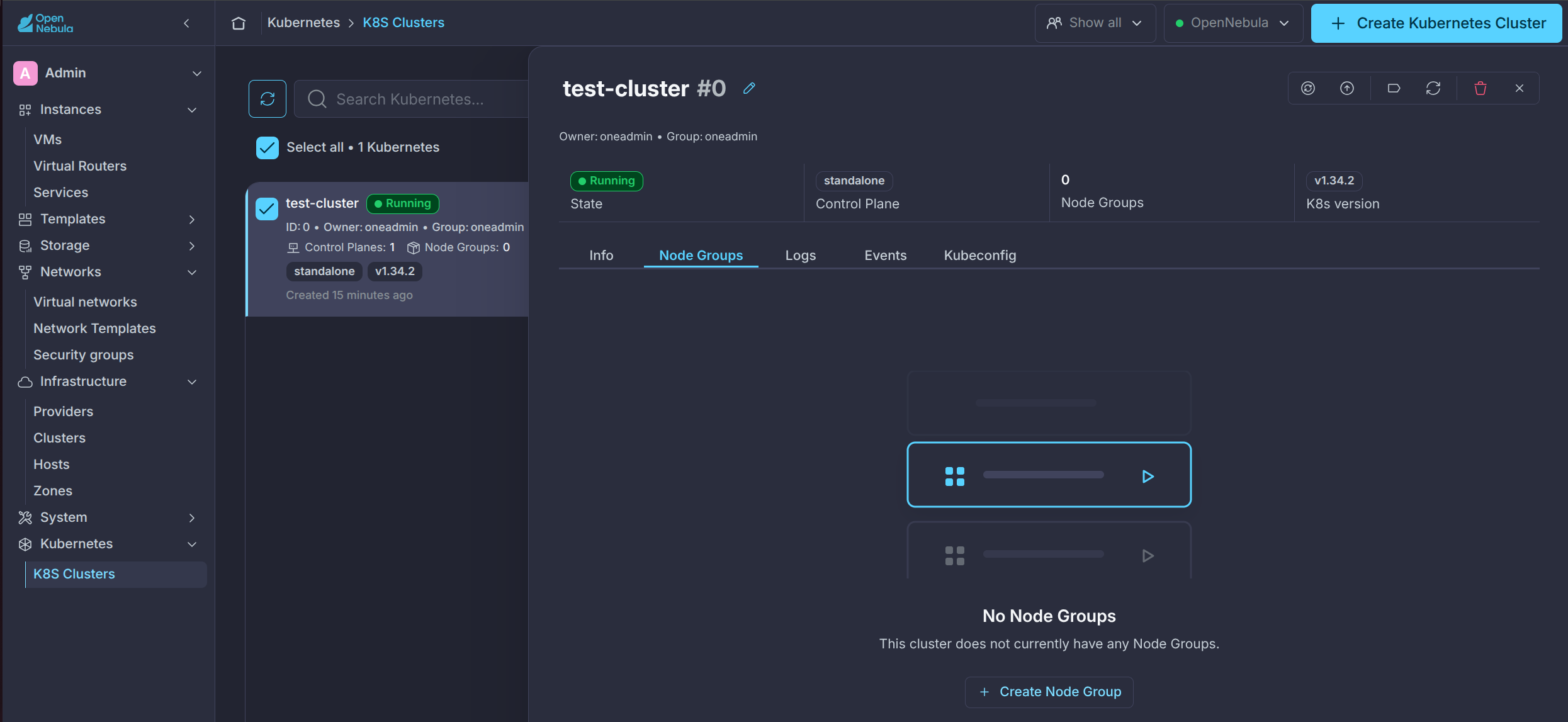Click the Node Groups cube icon on the card
Viewport: 1568px width, 722px height.
414,247
